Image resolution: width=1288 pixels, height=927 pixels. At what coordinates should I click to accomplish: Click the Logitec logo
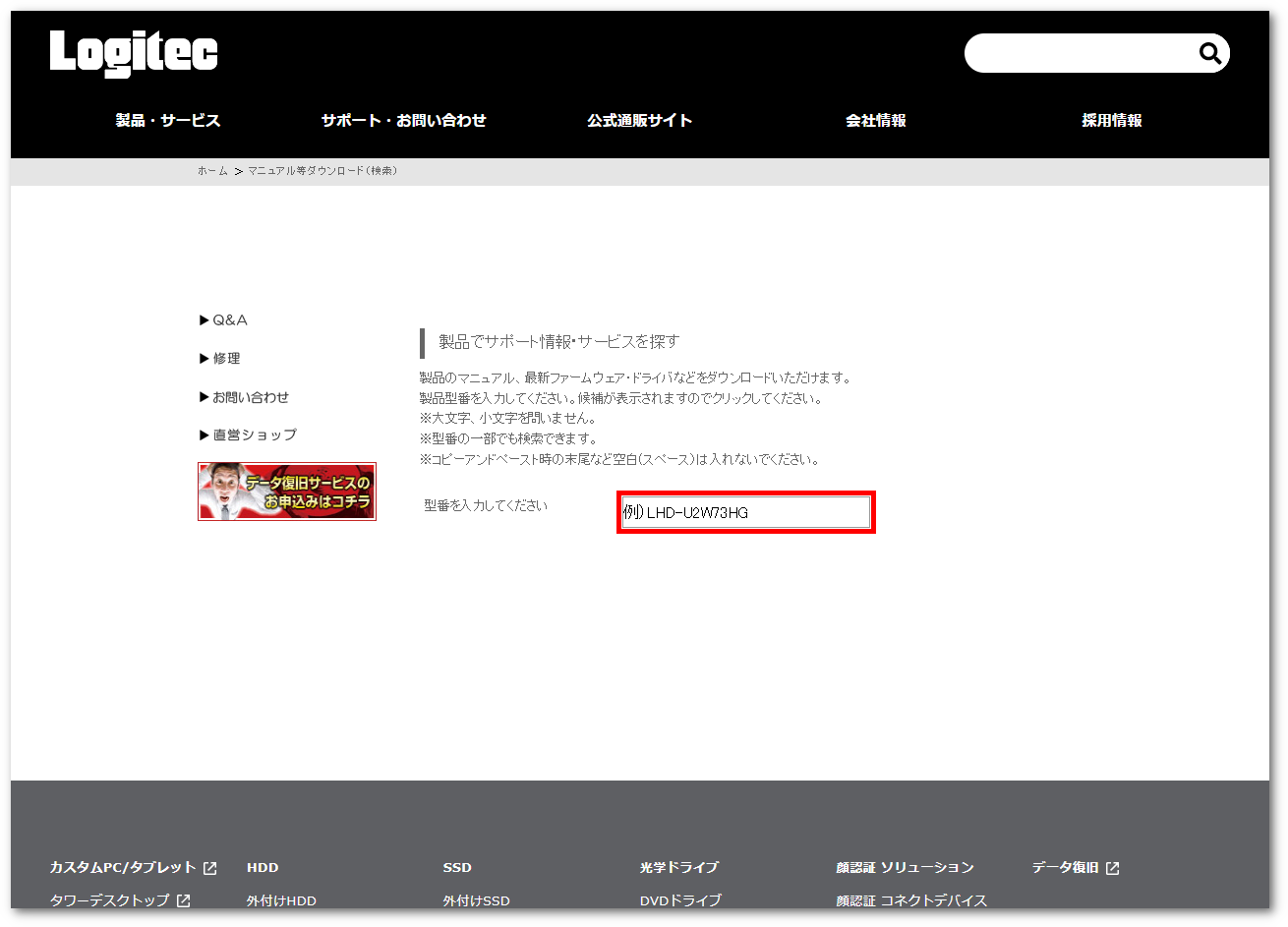click(x=134, y=53)
